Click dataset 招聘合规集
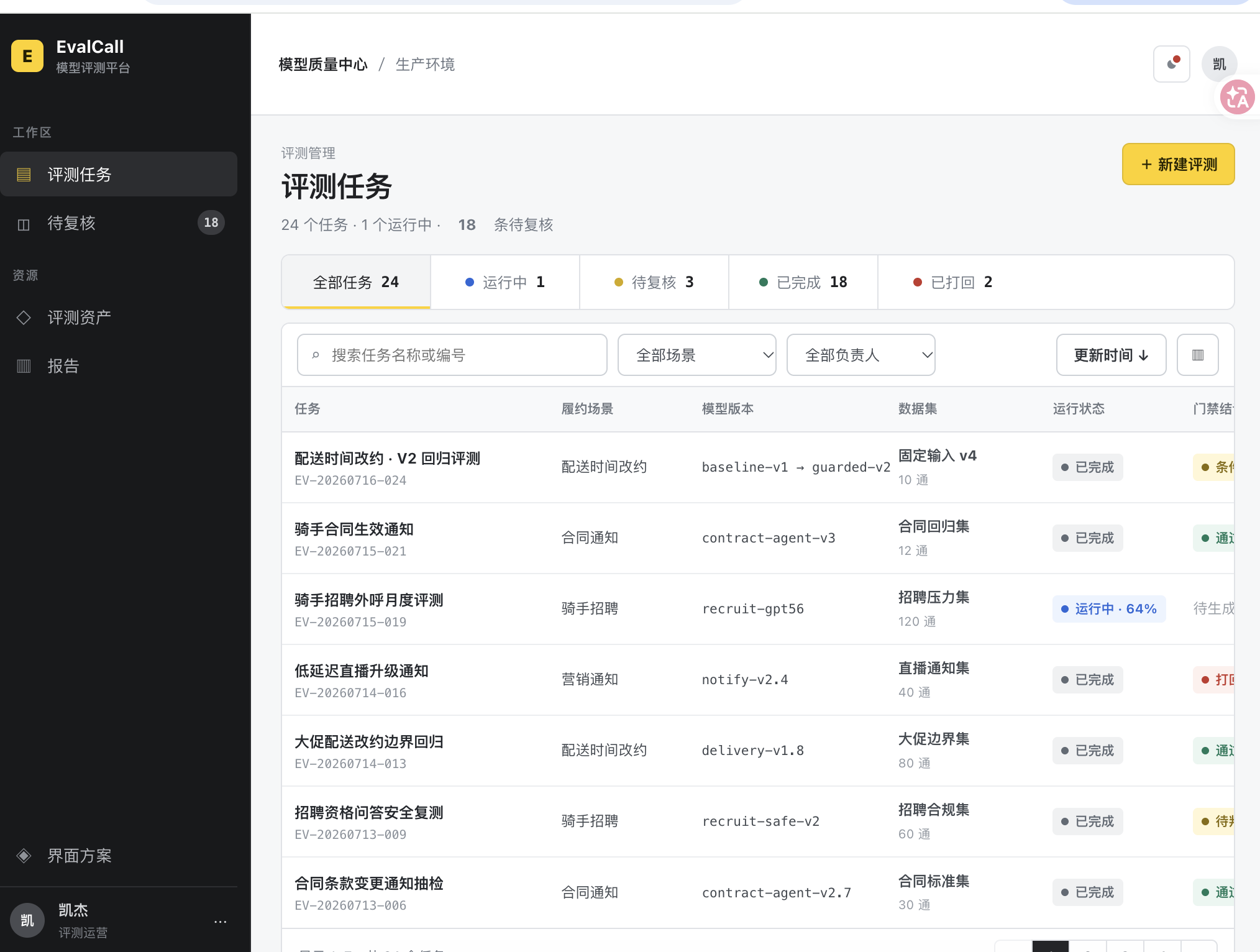Image resolution: width=1260 pixels, height=952 pixels. [934, 810]
